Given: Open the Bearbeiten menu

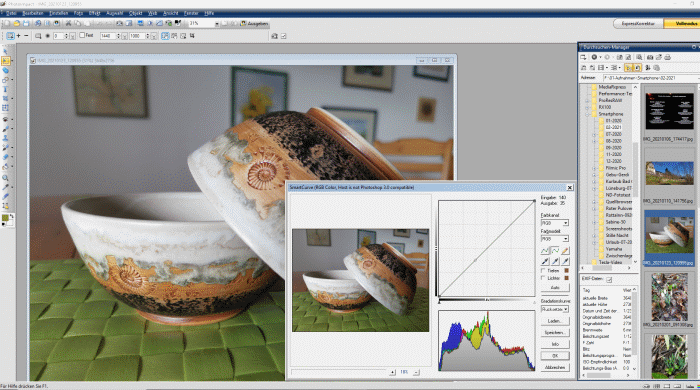Looking at the screenshot, I should 33,13.
